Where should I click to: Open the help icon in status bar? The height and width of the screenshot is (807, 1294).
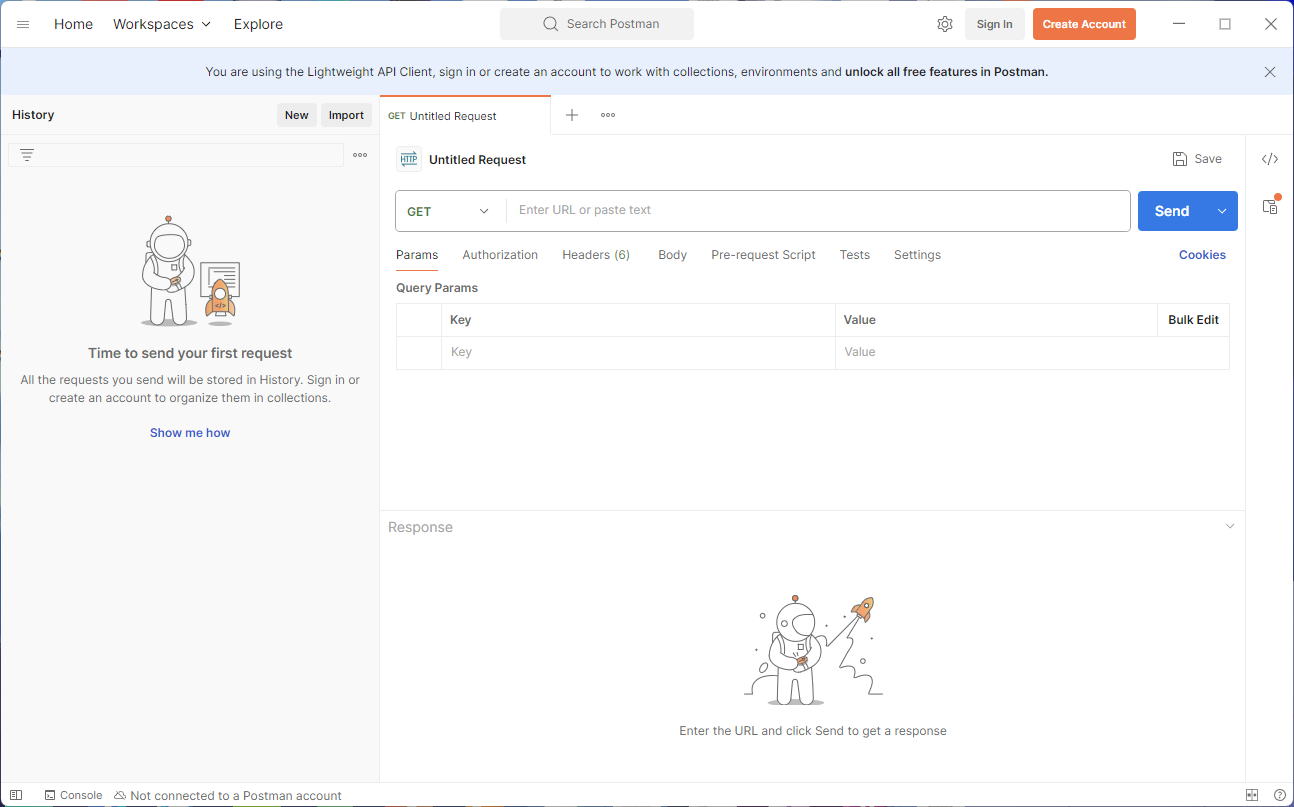click(x=1279, y=795)
